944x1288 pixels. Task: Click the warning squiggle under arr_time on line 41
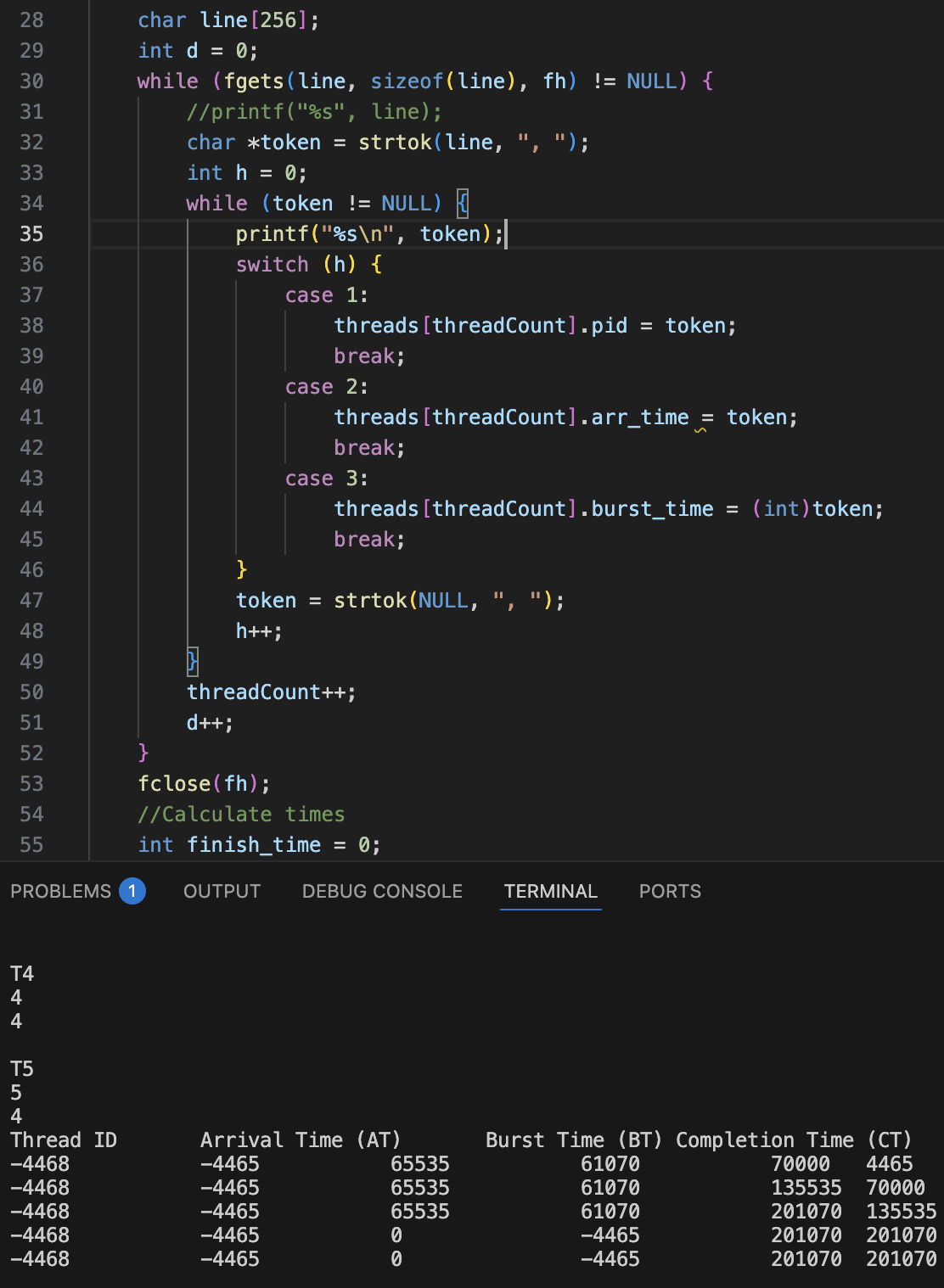coord(701,432)
